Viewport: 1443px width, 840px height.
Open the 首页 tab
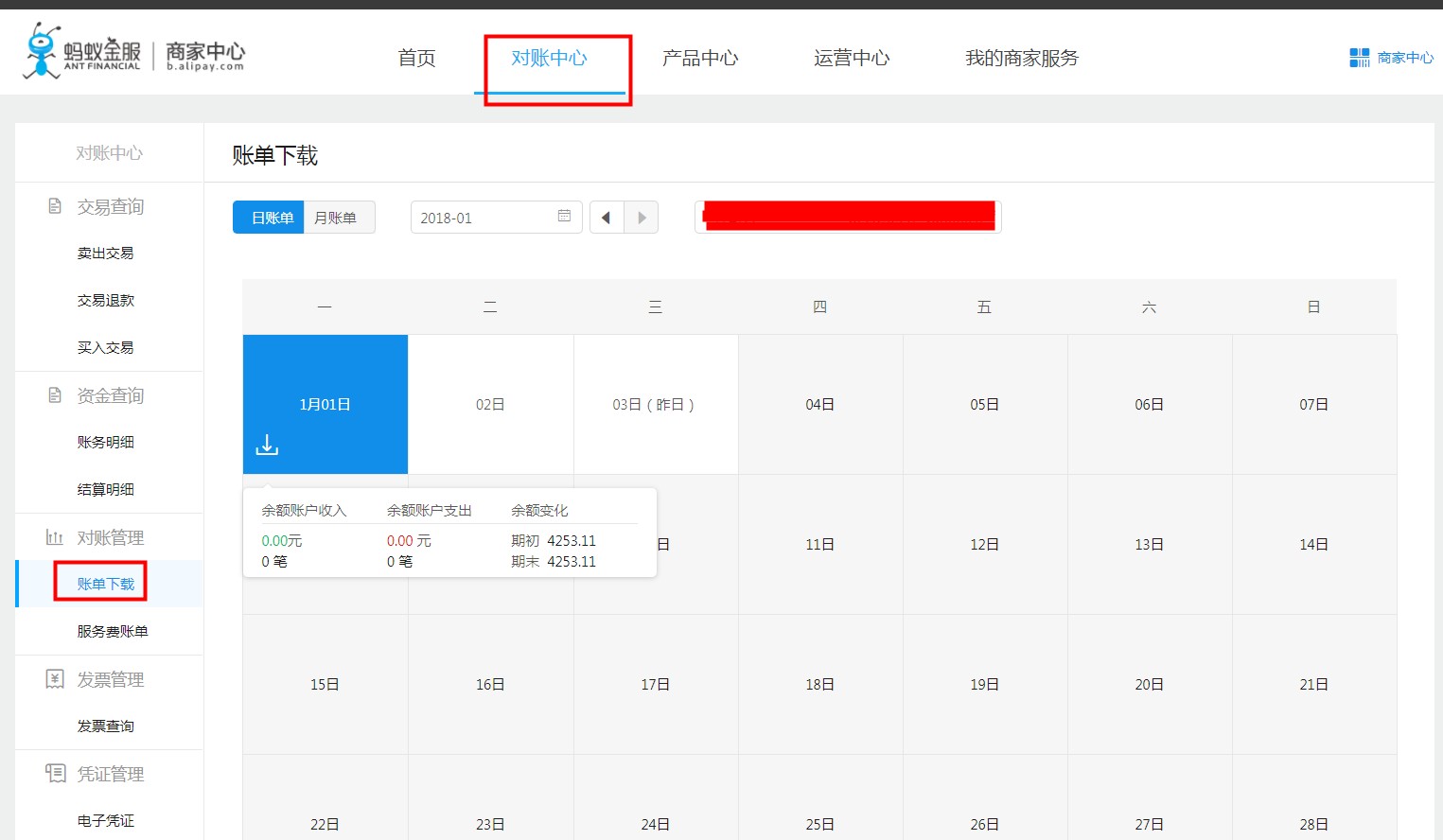tap(416, 58)
